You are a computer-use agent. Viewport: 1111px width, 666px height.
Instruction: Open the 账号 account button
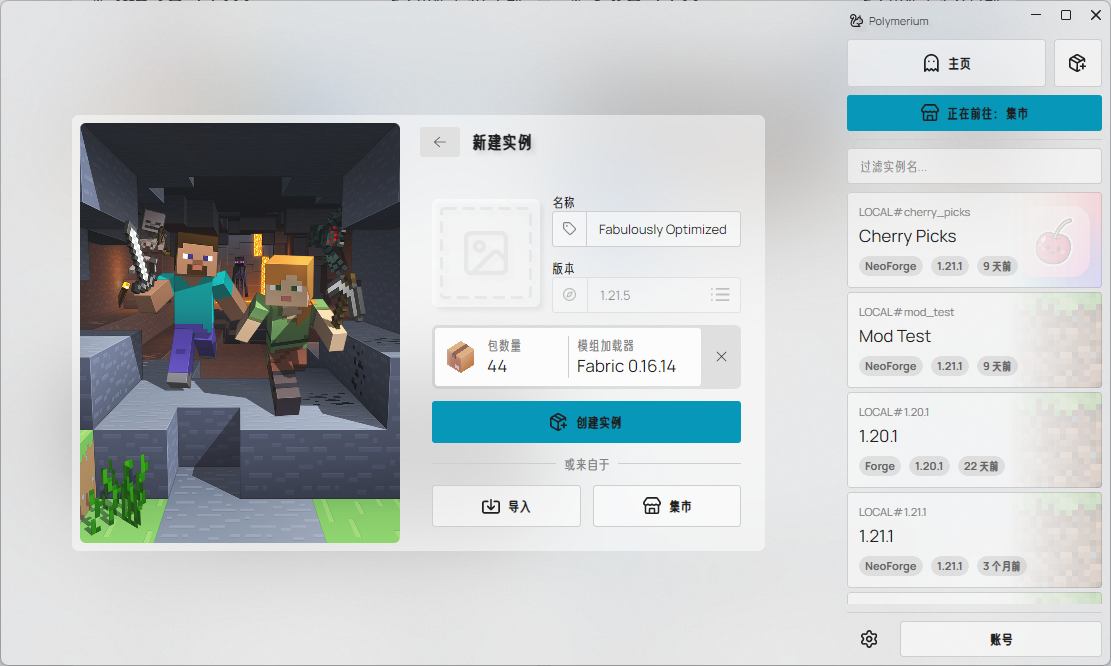1000,639
